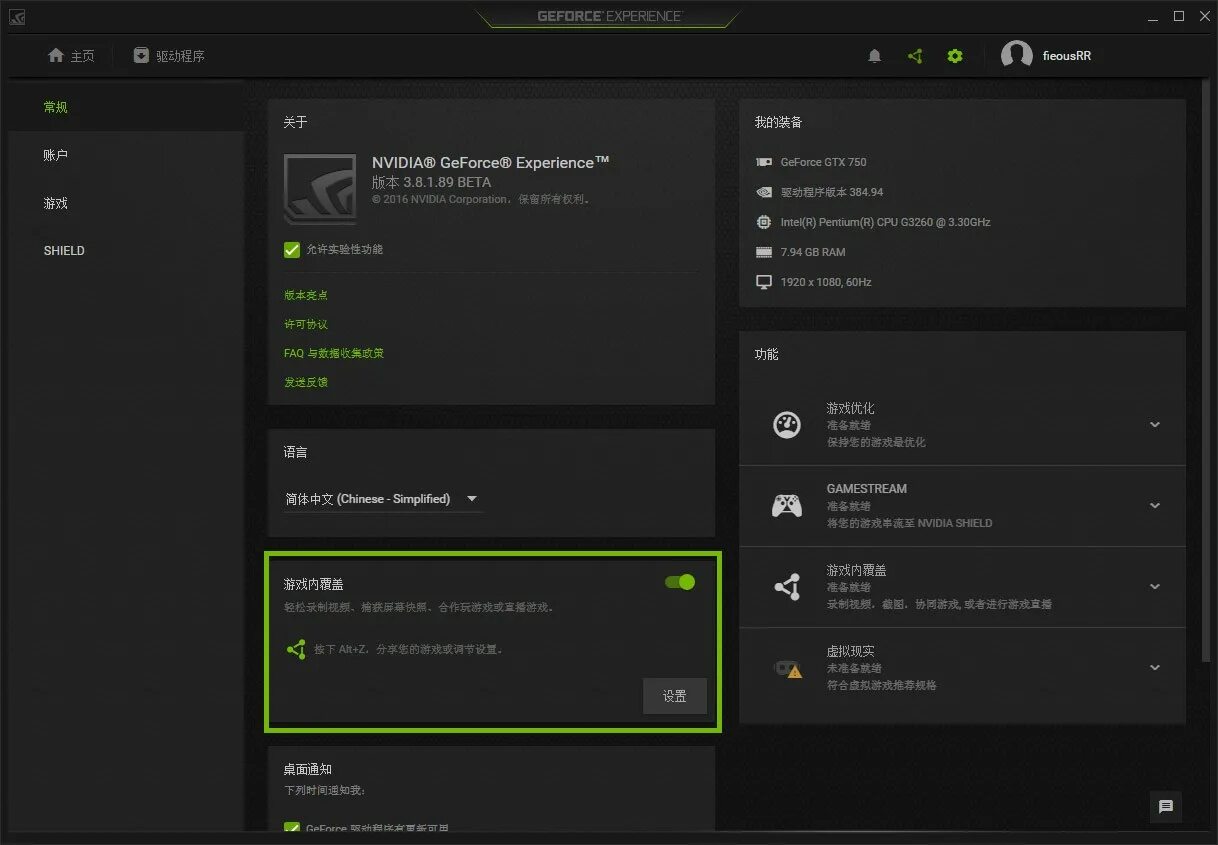The image size is (1218, 845).
Task: Expand the 游戏内覆盖 feature row chevron
Action: pyautogui.click(x=1155, y=586)
